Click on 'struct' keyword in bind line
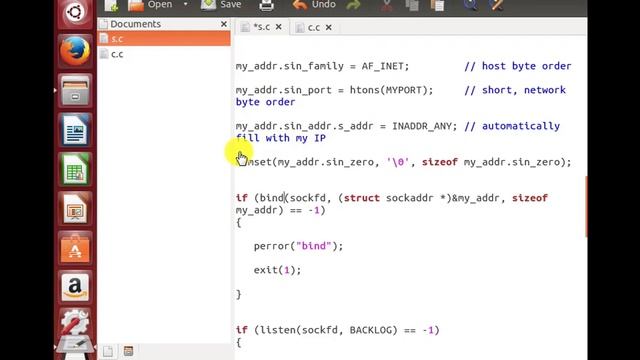 [362, 198]
